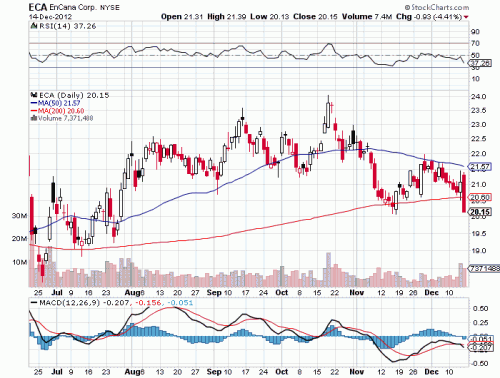Click the ECA (Daily) 20.15 legend text

(x=74, y=95)
